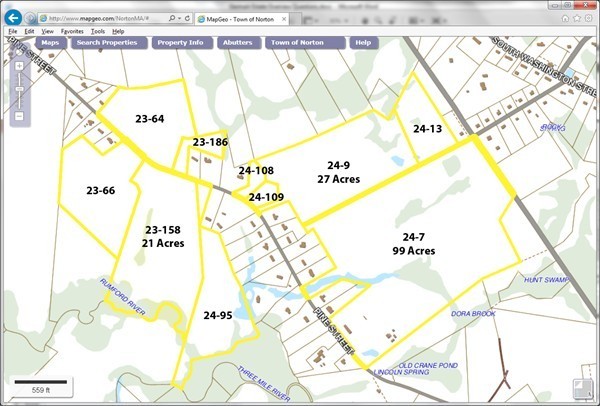Image resolution: width=600 pixels, height=406 pixels.
Task: Click the SOUTH WASHINGTON STREET label
Action: [x=545, y=67]
